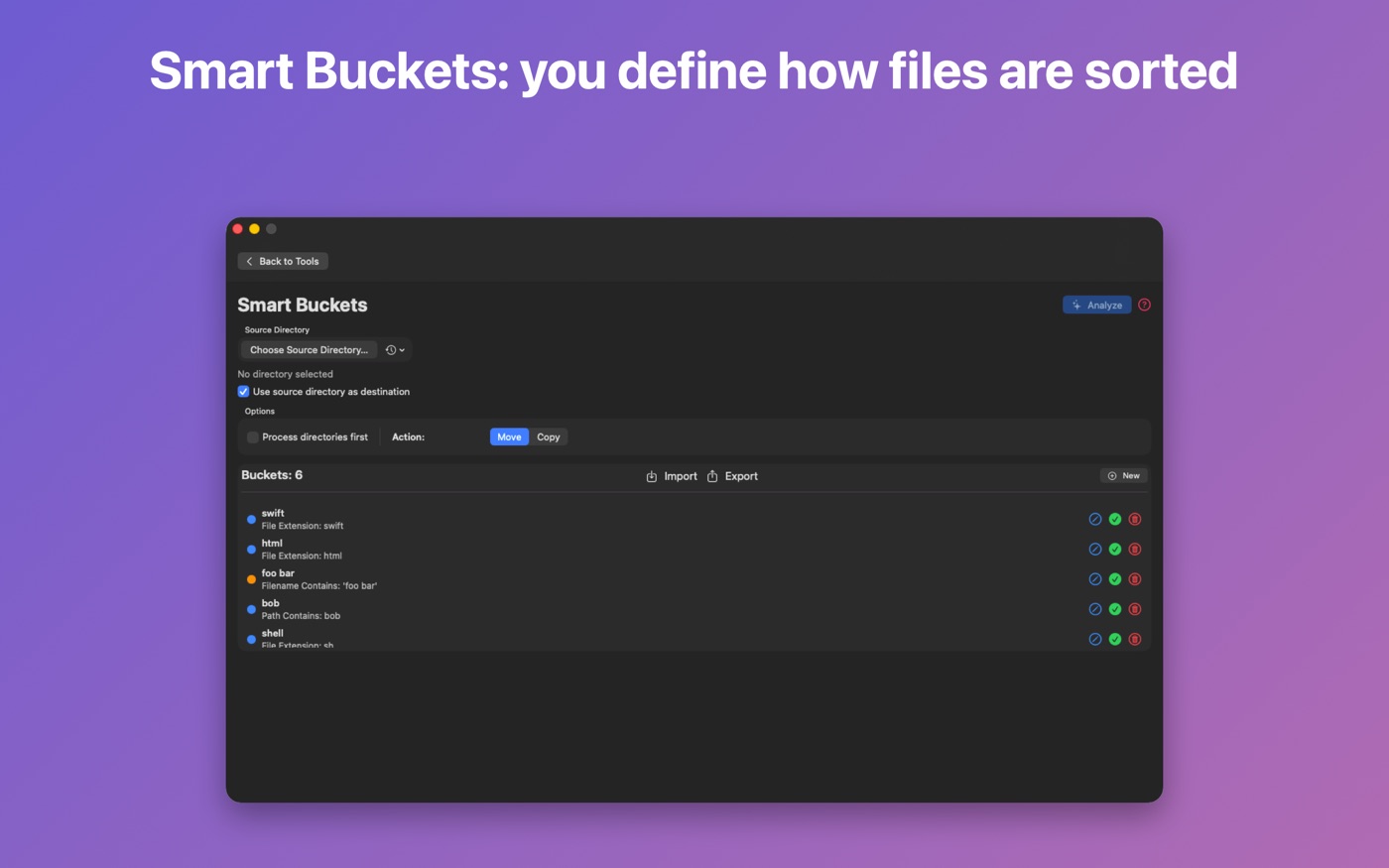Minimize window with yellow button
Image resolution: width=1389 pixels, height=868 pixels.
click(x=254, y=229)
